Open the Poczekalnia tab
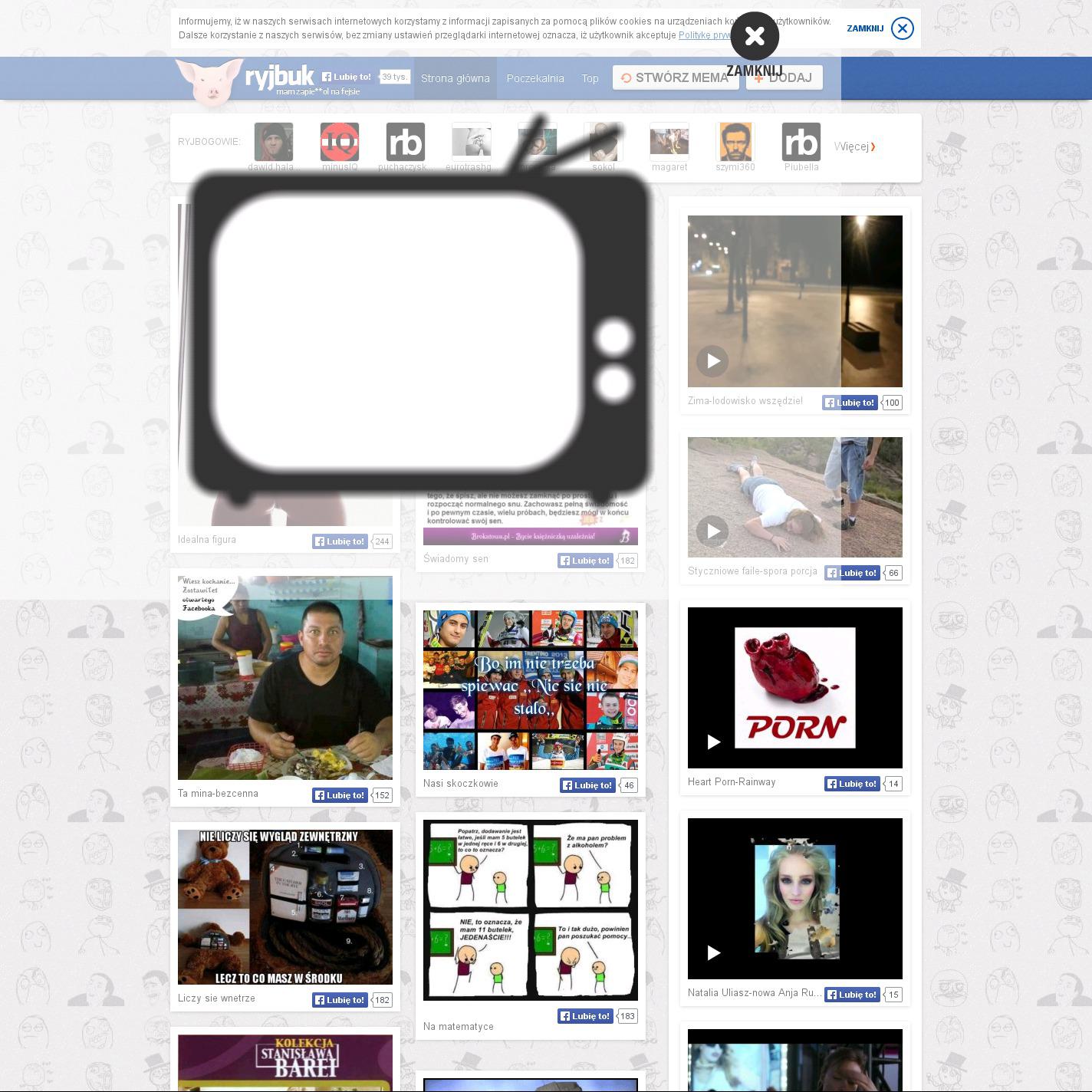1092x1092 pixels. (535, 78)
